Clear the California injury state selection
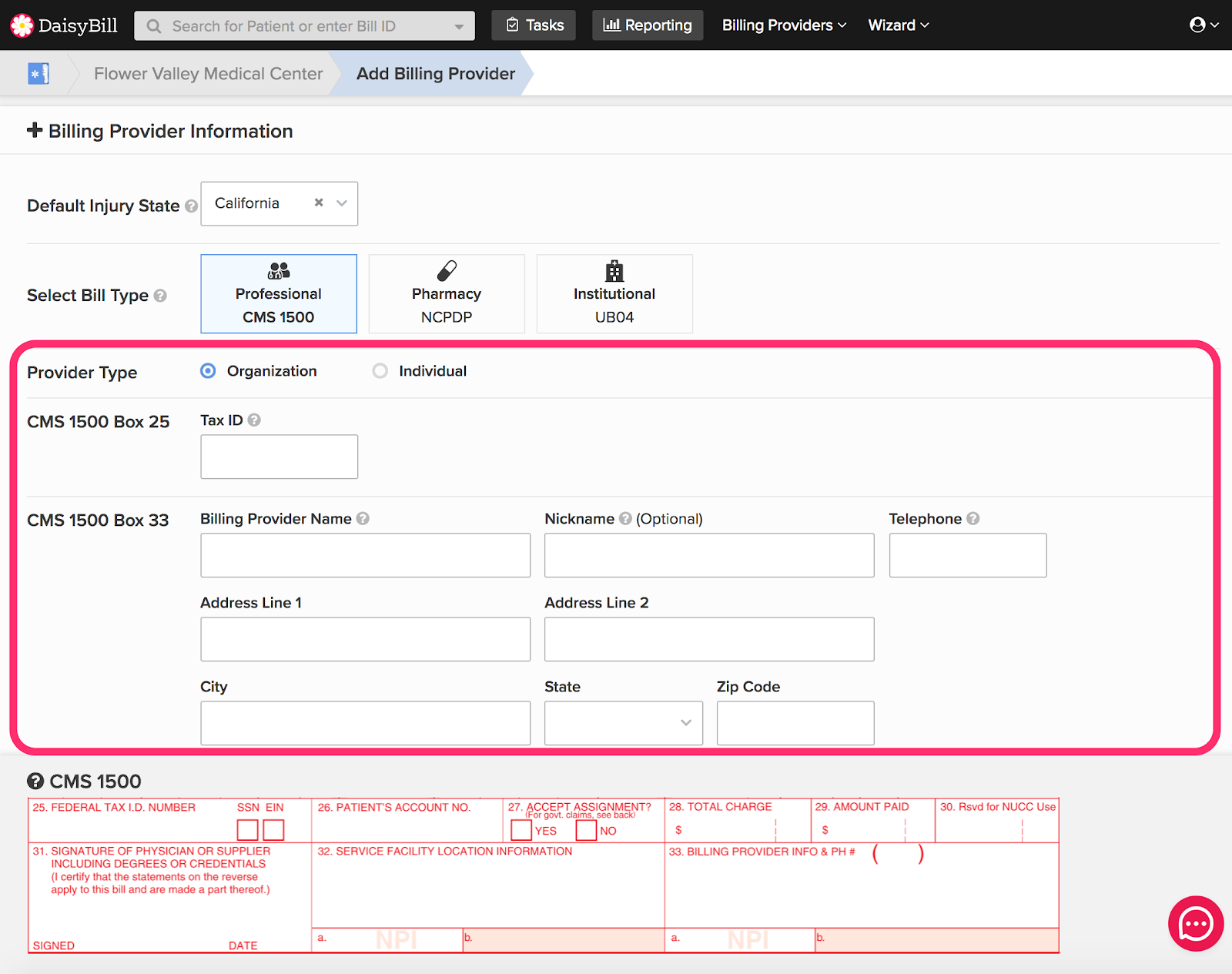Screen dimensions: 1232x974 [x=319, y=202]
